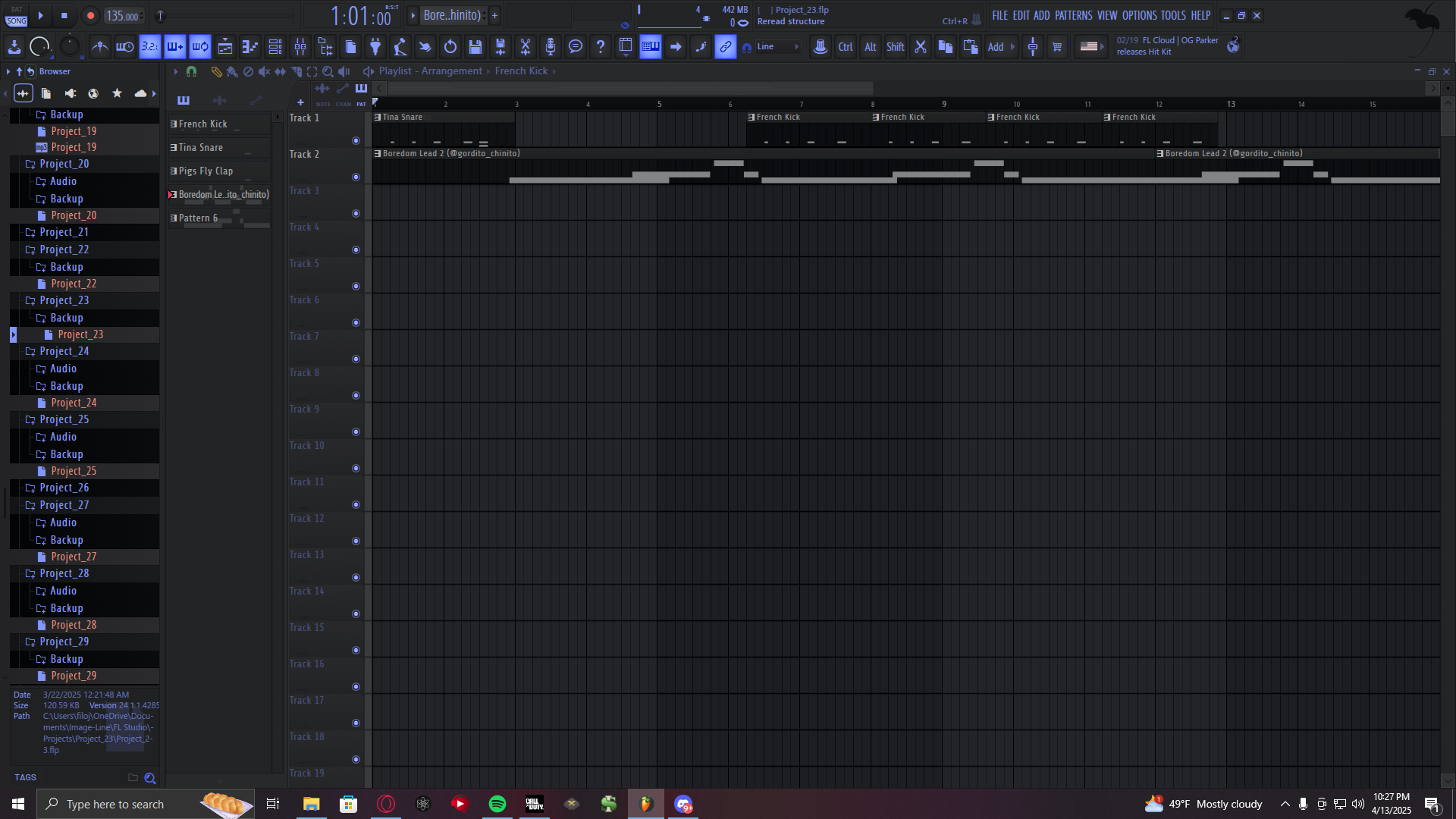Open pattern selector Bore..hinito dropdown
1456x819 pixels.
pos(451,15)
